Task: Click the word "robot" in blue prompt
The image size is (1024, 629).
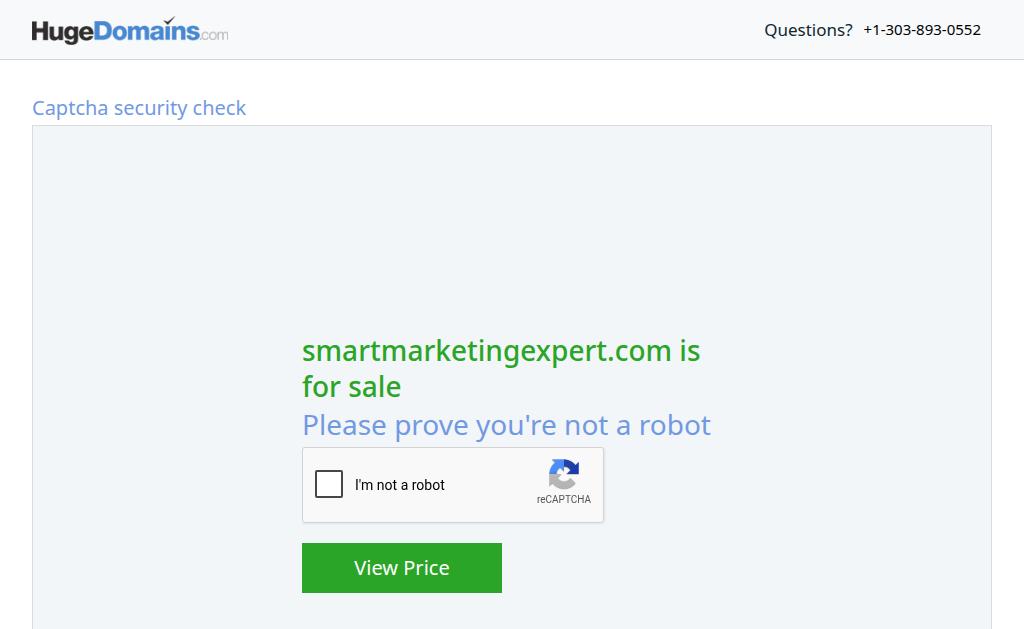Action: coord(675,425)
